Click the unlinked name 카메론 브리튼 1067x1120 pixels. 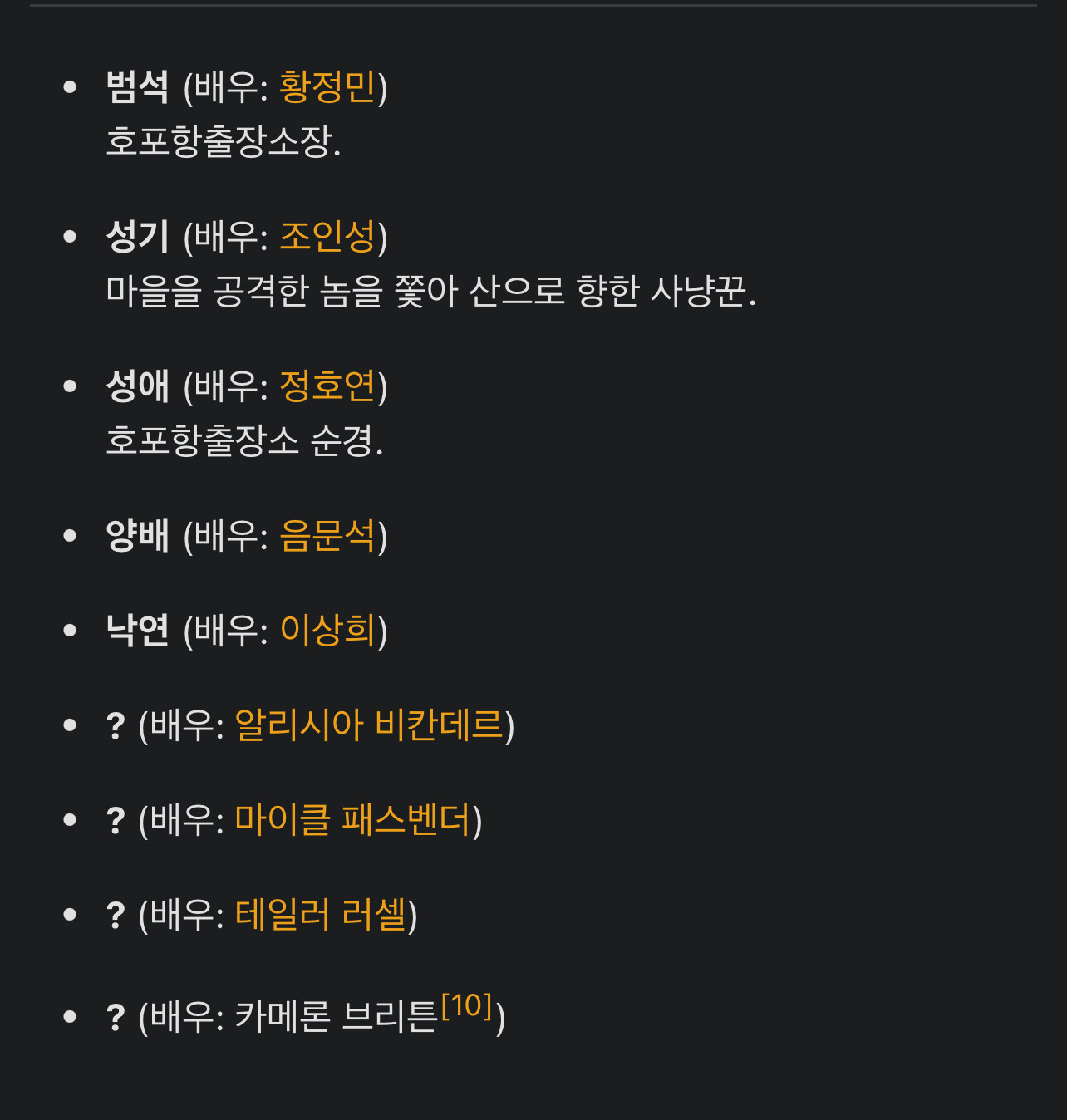[x=336, y=1017]
